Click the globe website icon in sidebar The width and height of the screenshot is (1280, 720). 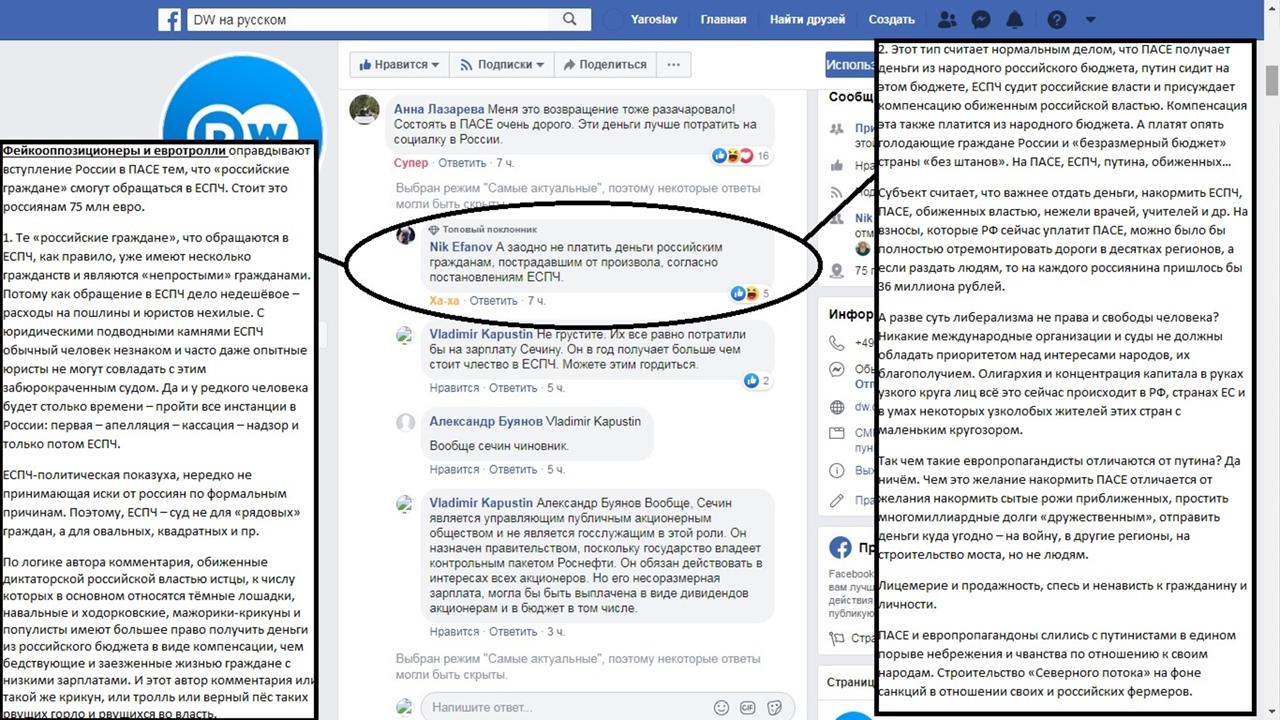point(838,407)
